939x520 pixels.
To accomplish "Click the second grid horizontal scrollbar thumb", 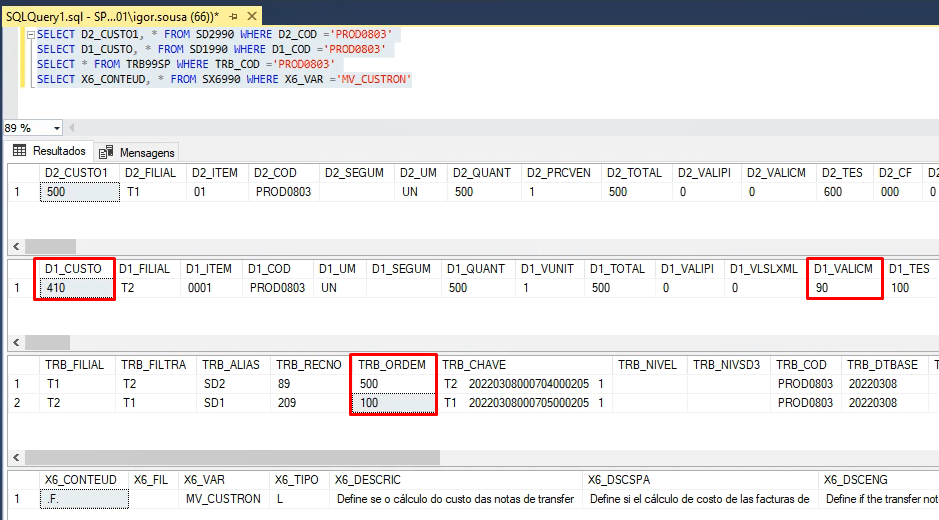I will click(x=47, y=342).
